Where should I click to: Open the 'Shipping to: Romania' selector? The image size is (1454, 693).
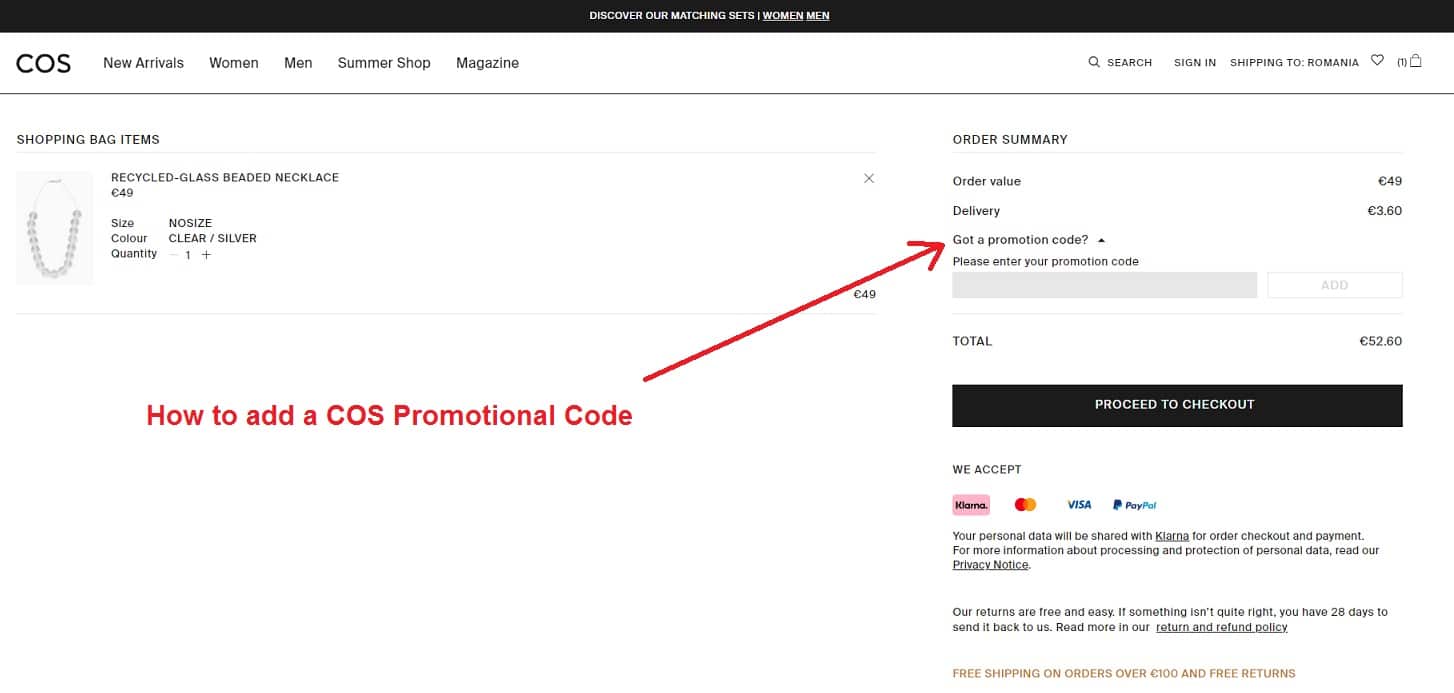click(x=1295, y=62)
